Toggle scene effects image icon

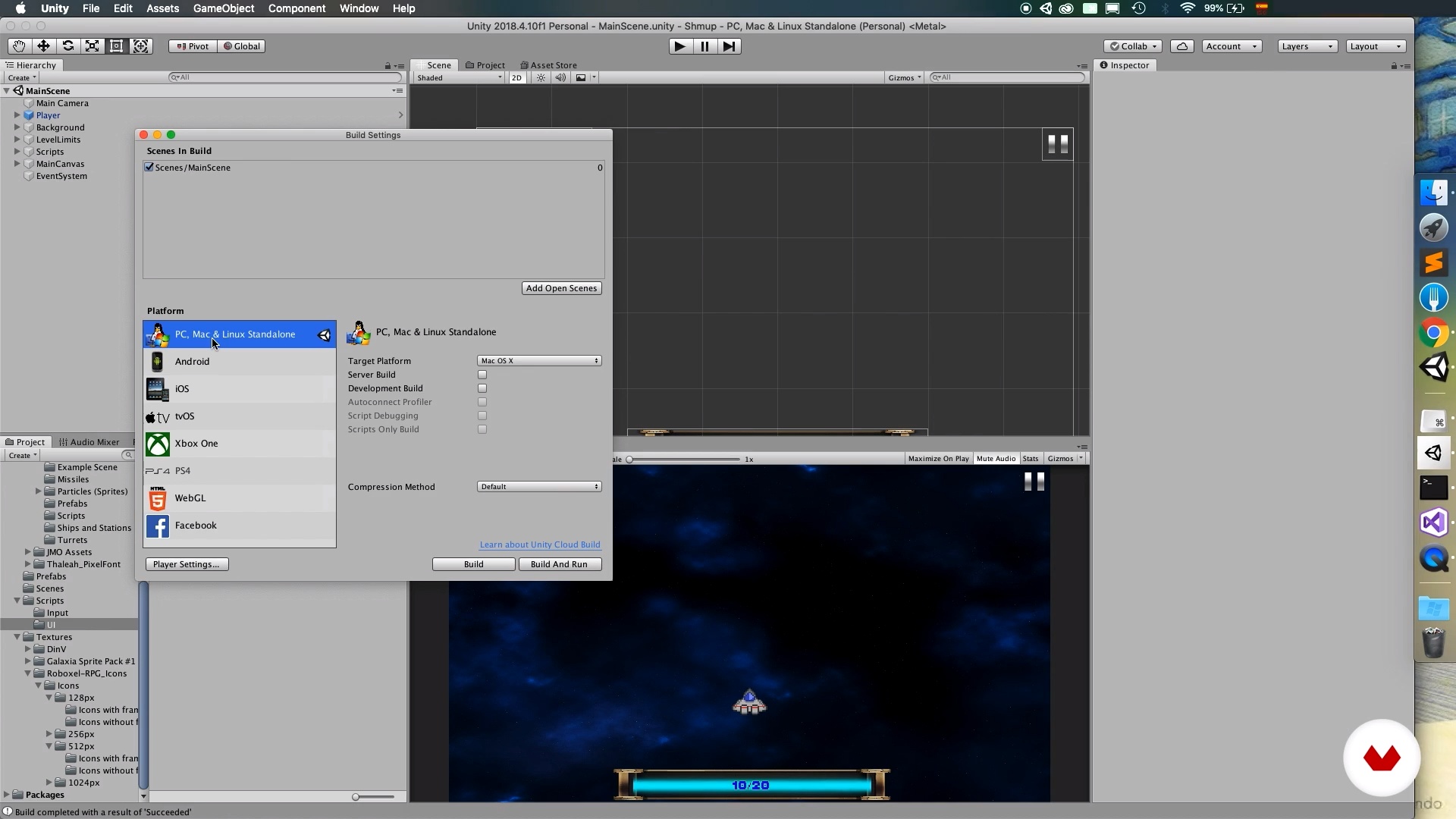click(x=581, y=77)
